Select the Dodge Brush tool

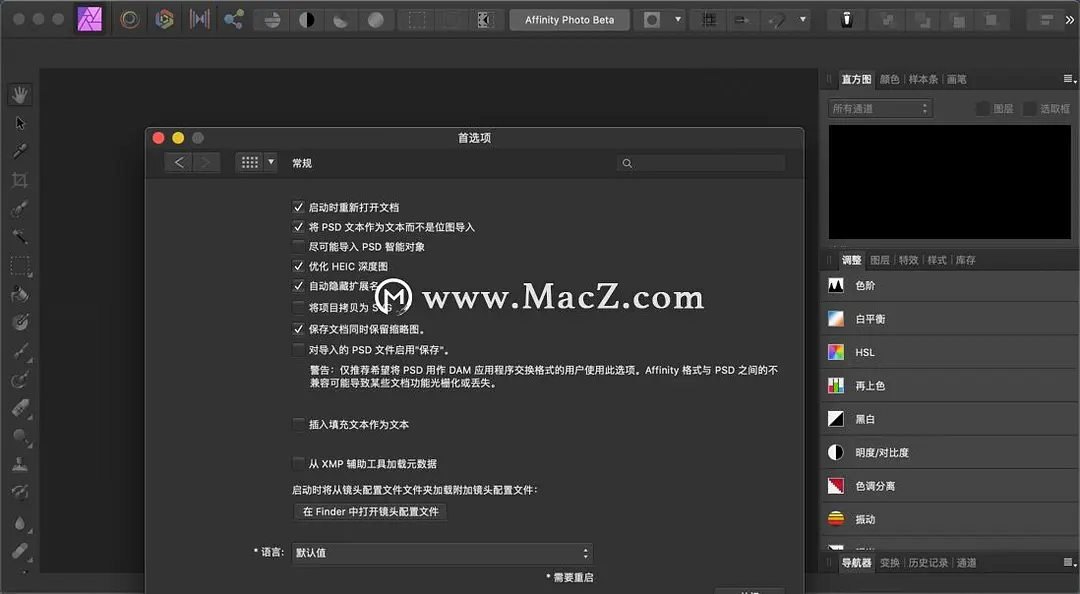click(x=20, y=437)
